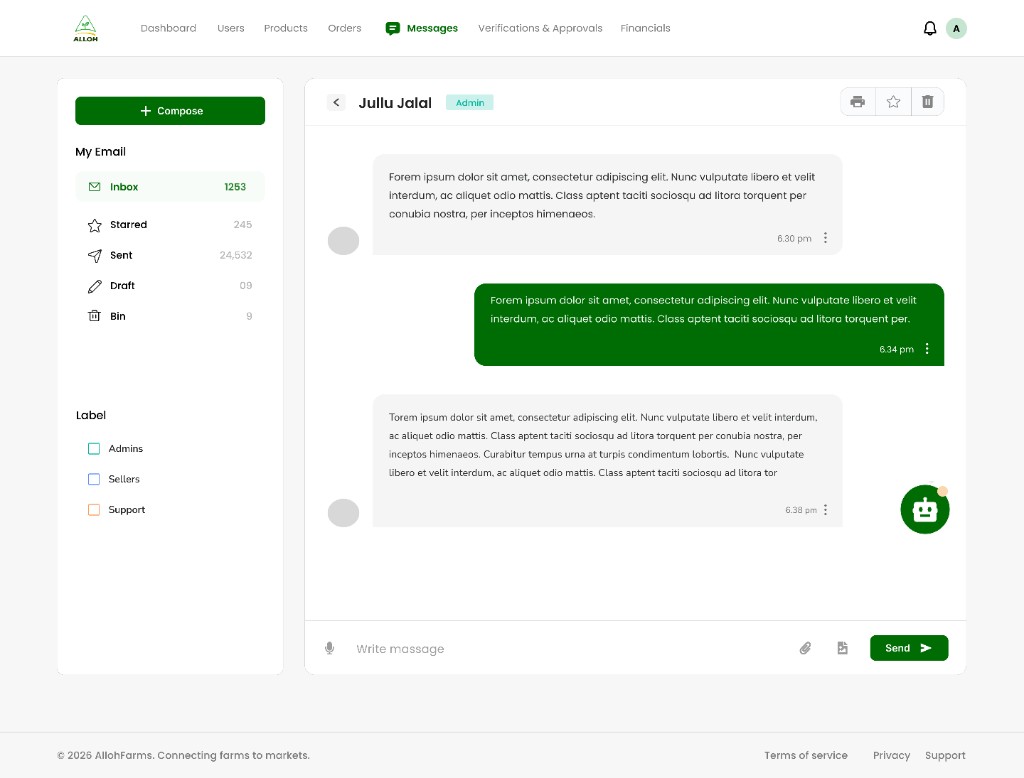Click the Messages chat icon in navigation
The height and width of the screenshot is (778, 1024).
392,29
